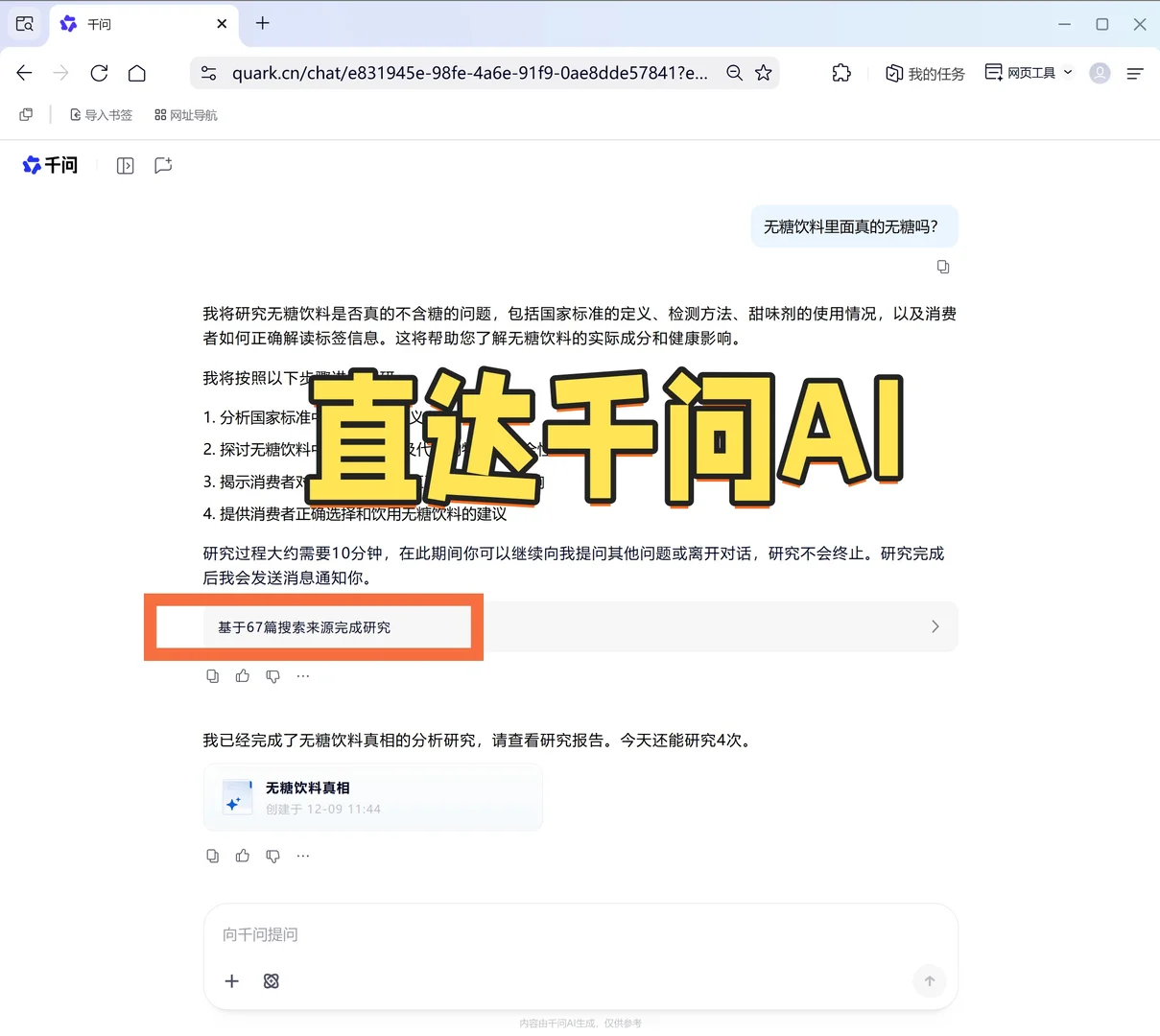The height and width of the screenshot is (1036, 1160).
Task: Click the plus icon in the prompt box
Action: (x=231, y=981)
